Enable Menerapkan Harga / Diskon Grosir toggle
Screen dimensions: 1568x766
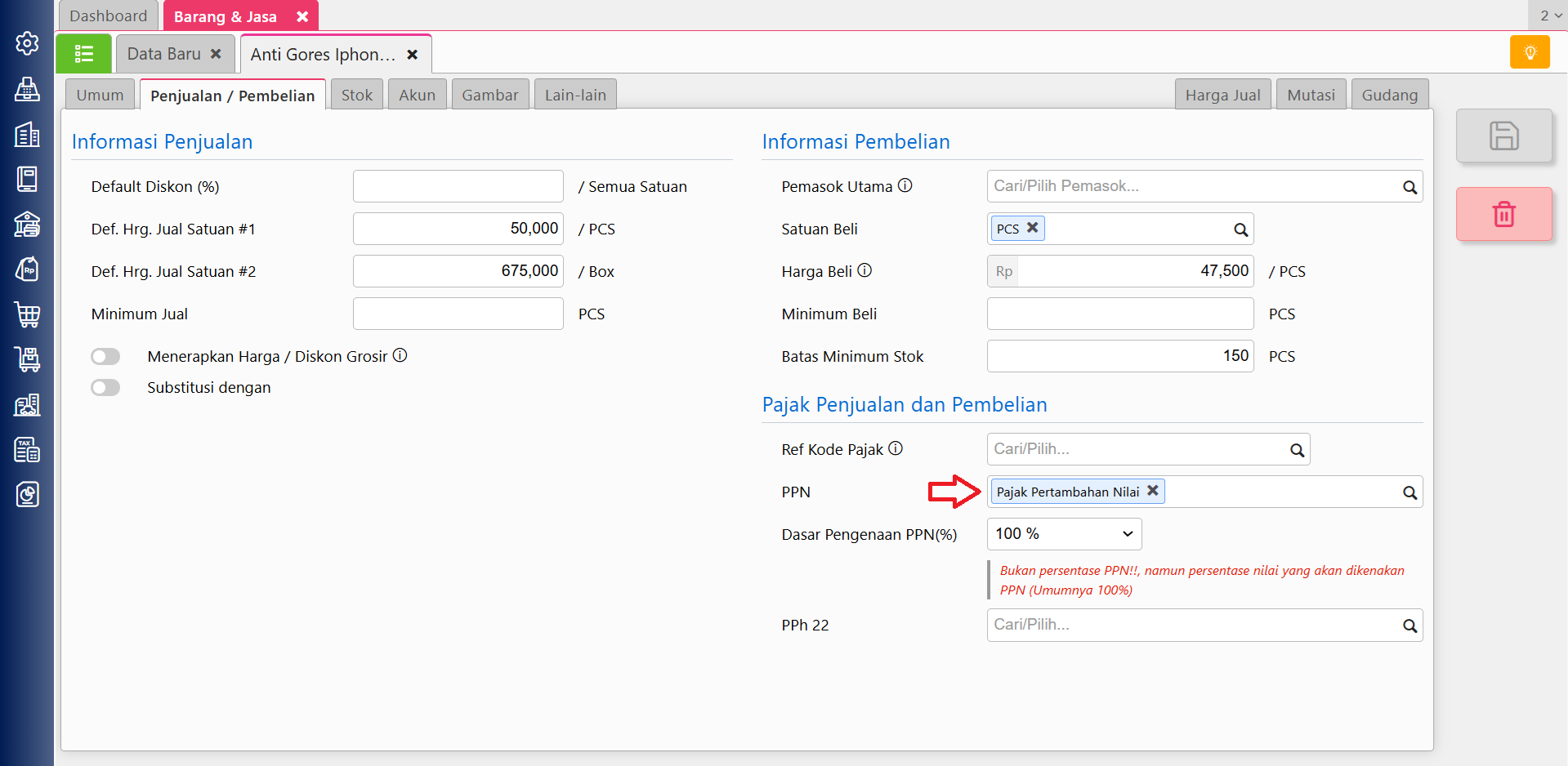click(105, 357)
